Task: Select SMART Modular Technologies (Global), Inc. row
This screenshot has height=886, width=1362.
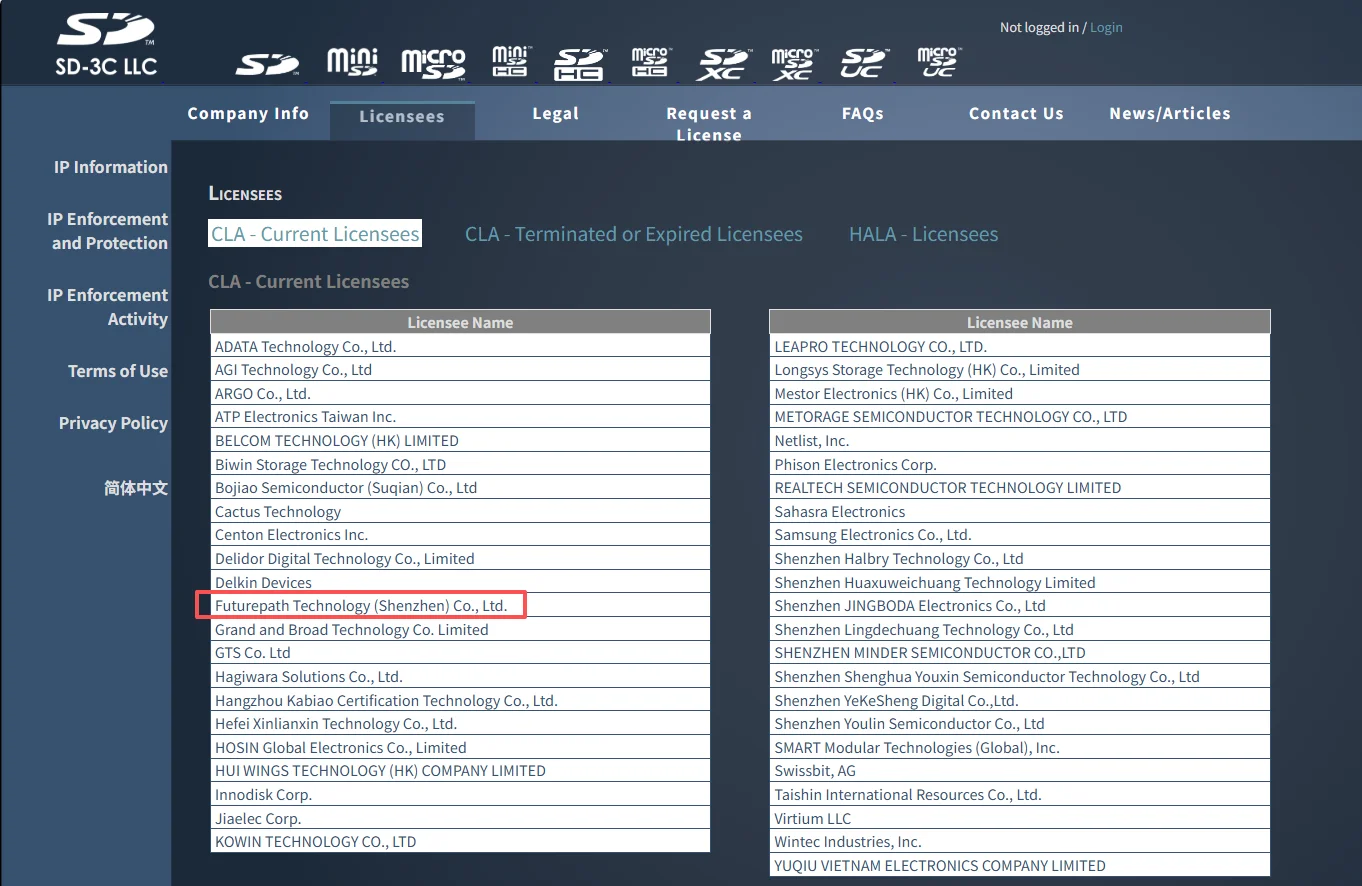Action: coord(1020,748)
